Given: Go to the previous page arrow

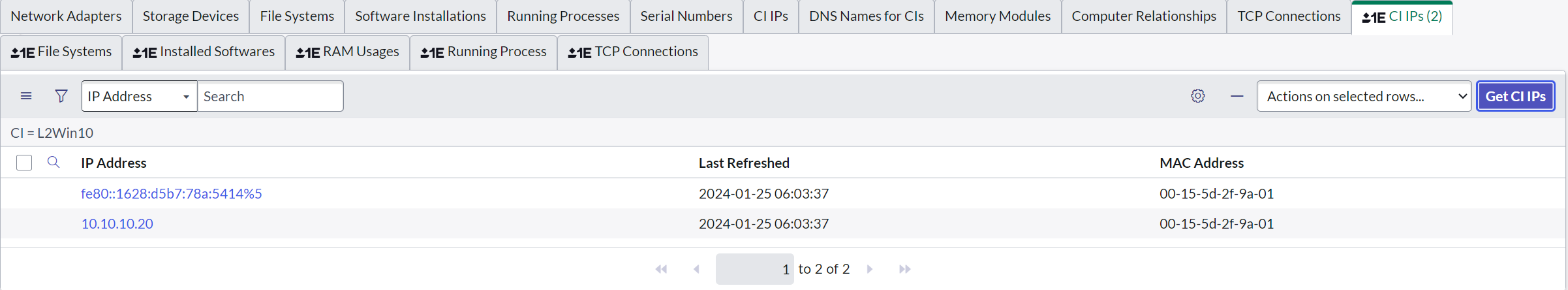Looking at the screenshot, I should pos(696,269).
